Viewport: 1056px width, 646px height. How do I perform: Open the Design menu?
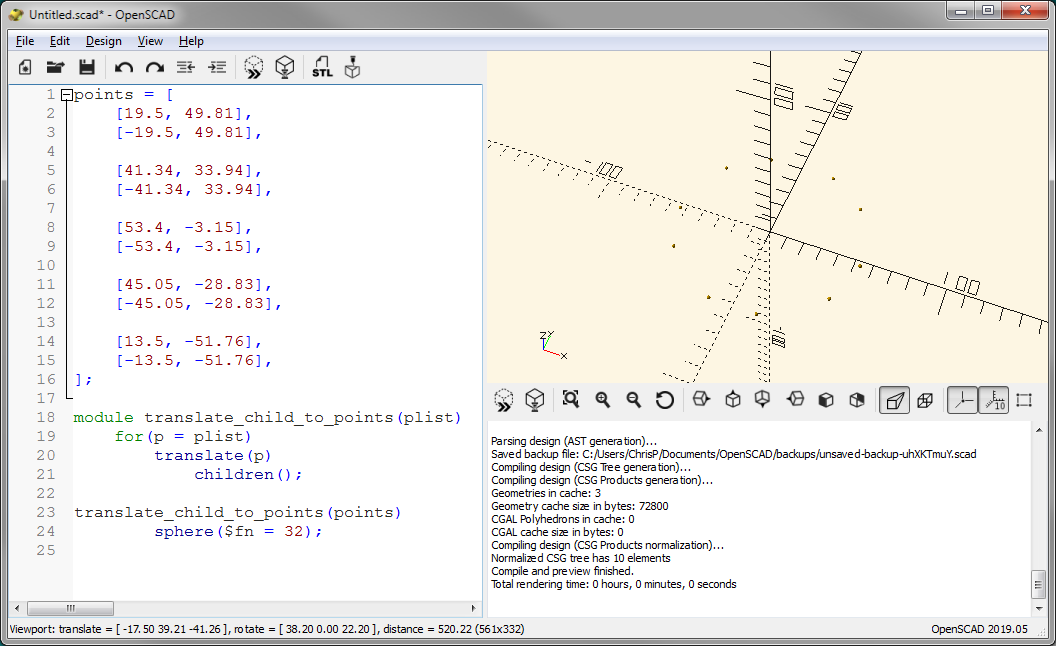click(x=103, y=41)
